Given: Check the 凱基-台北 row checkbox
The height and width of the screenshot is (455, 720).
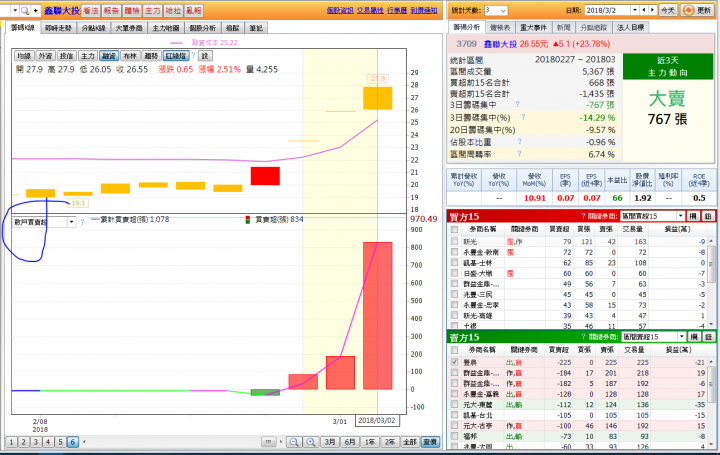Looking at the screenshot, I should pyautogui.click(x=454, y=415).
